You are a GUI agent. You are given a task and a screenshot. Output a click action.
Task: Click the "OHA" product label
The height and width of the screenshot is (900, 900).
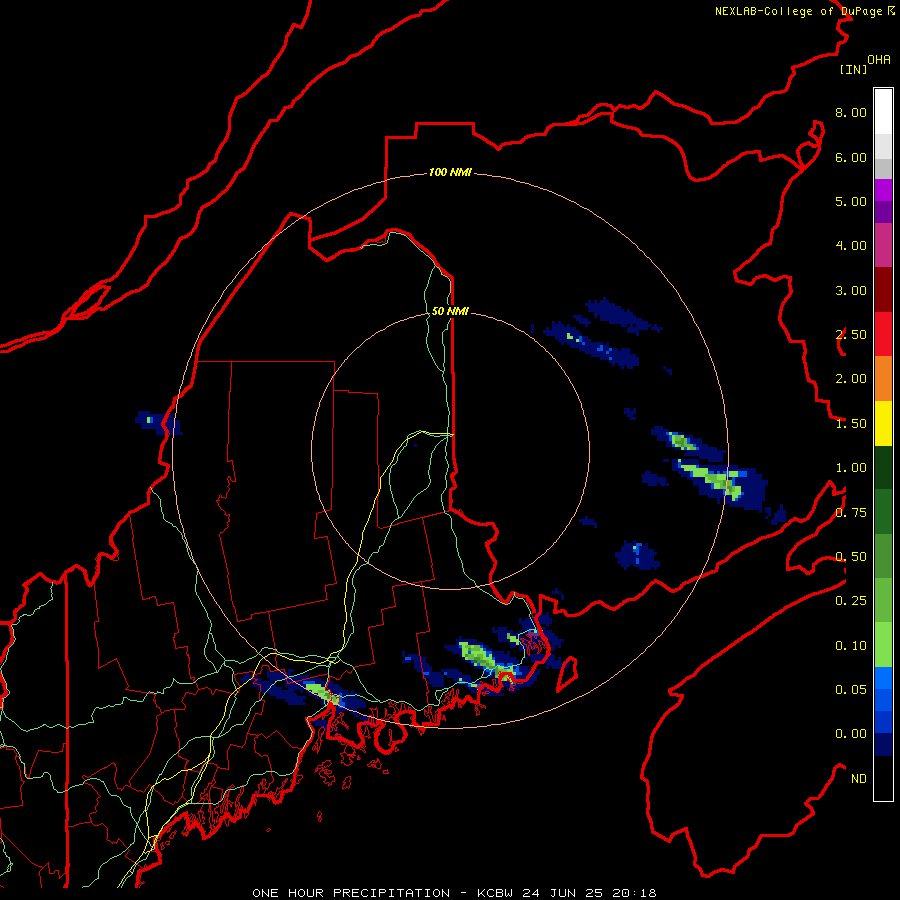879,60
